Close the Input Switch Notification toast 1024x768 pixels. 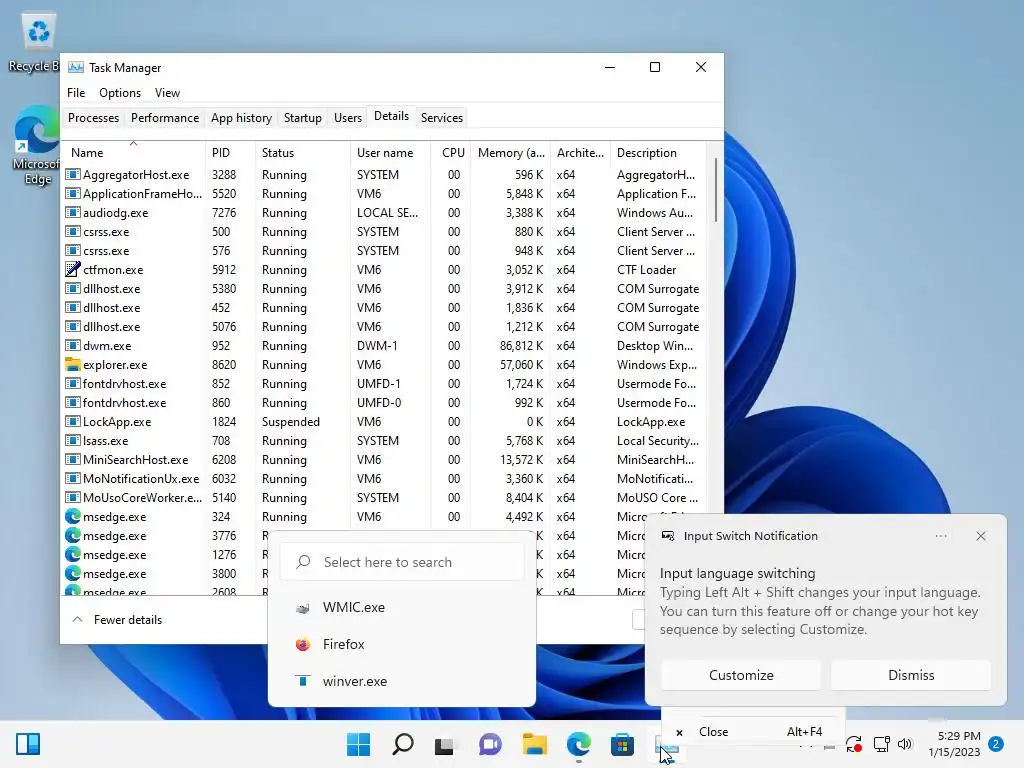point(981,536)
